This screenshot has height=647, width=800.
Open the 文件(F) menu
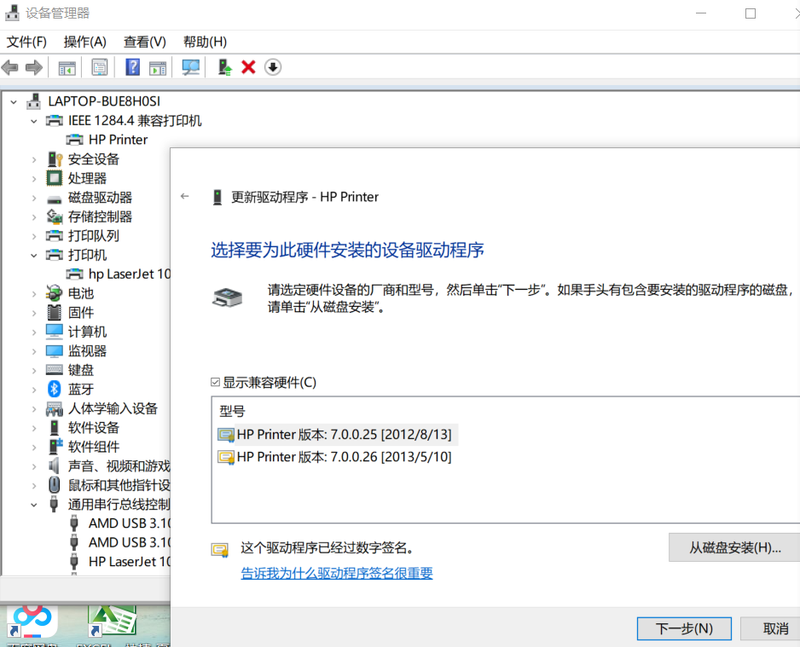point(26,42)
